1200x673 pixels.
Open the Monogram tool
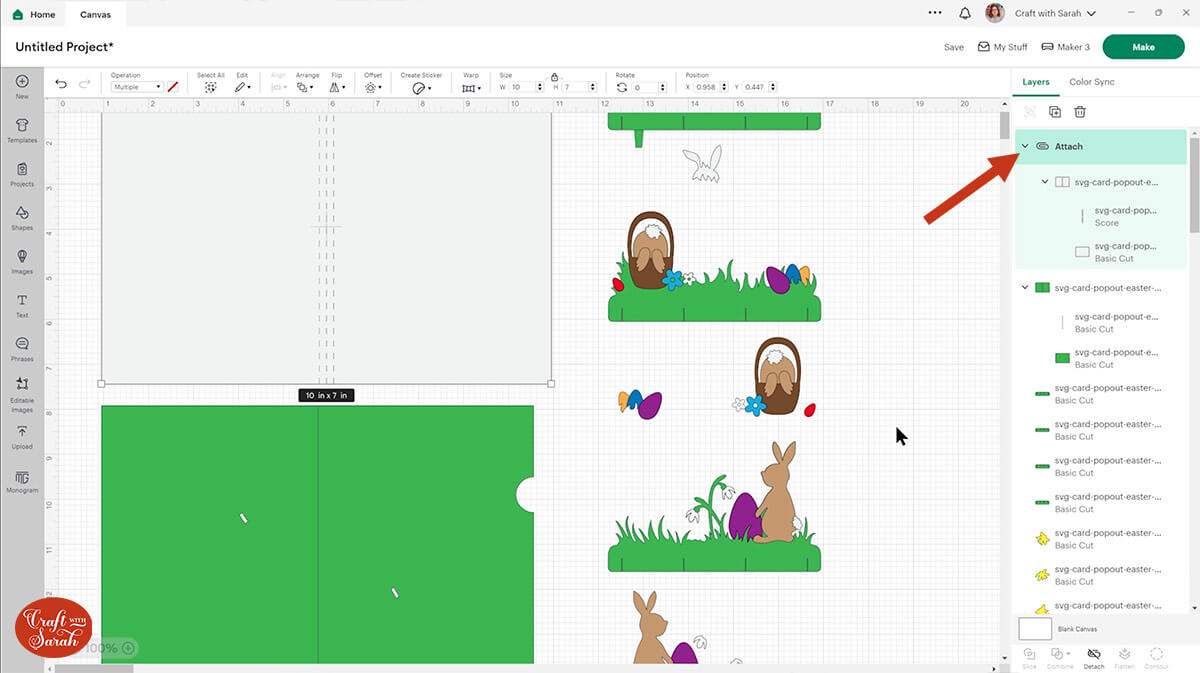tap(22, 482)
